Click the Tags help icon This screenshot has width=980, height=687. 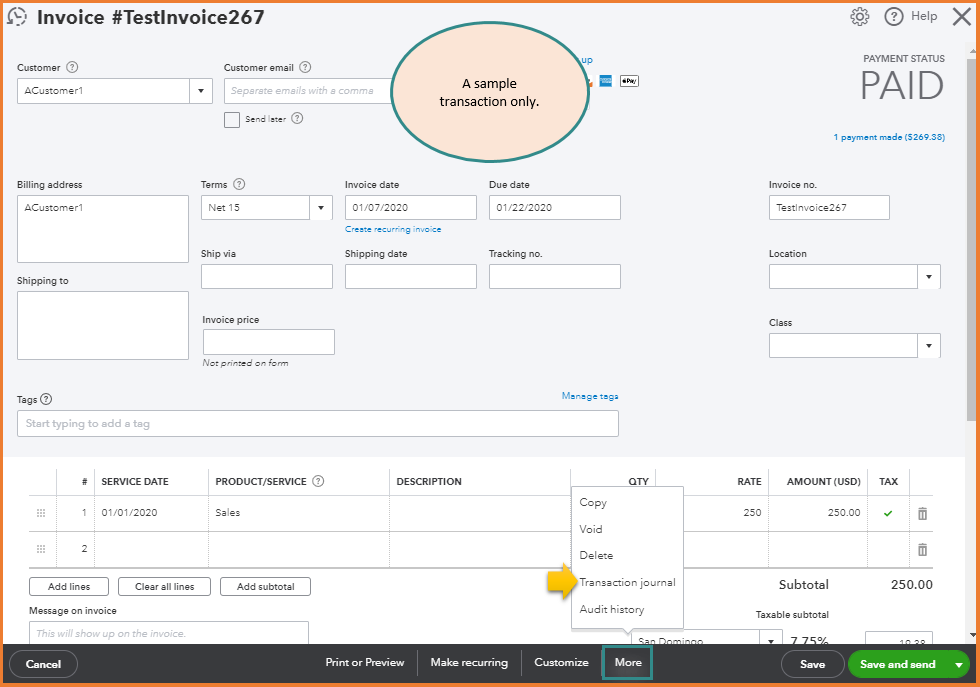pos(46,399)
